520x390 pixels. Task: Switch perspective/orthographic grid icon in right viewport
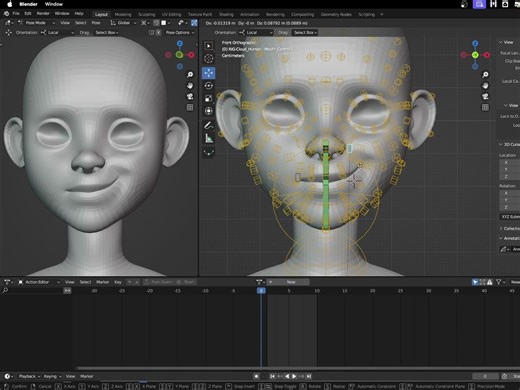pyautogui.click(x=485, y=107)
